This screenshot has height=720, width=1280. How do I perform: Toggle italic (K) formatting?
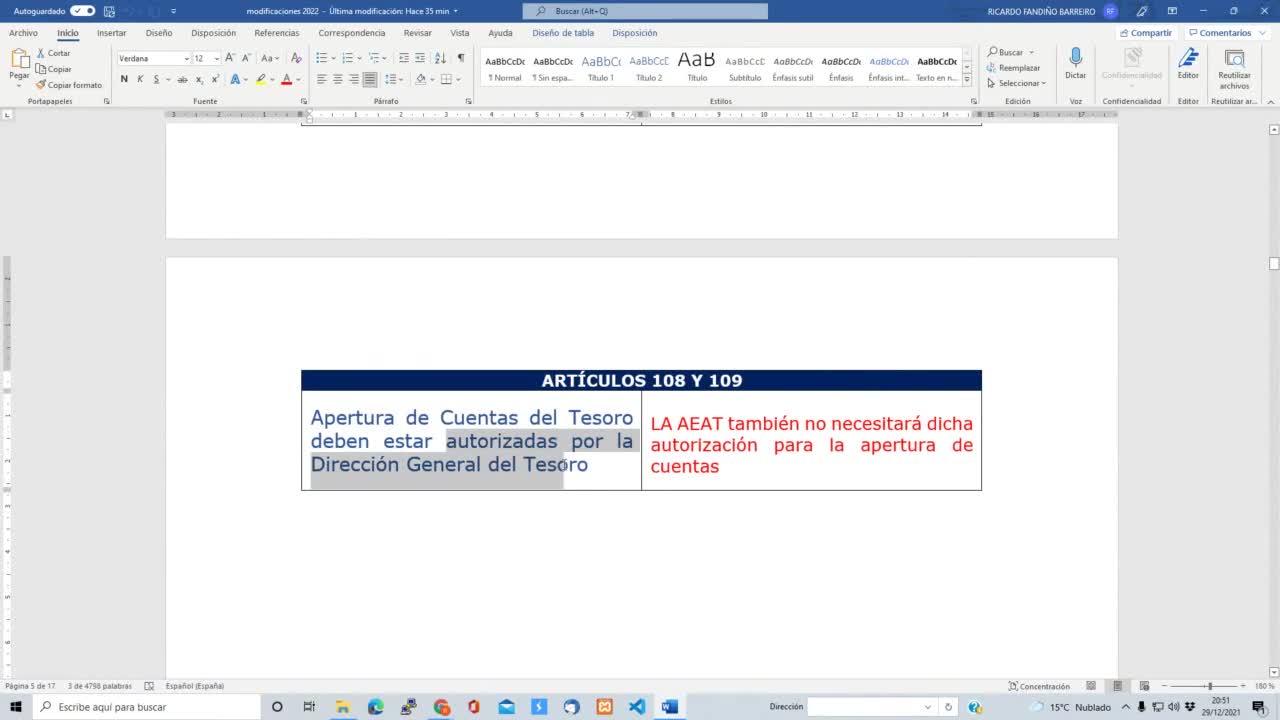click(x=140, y=79)
